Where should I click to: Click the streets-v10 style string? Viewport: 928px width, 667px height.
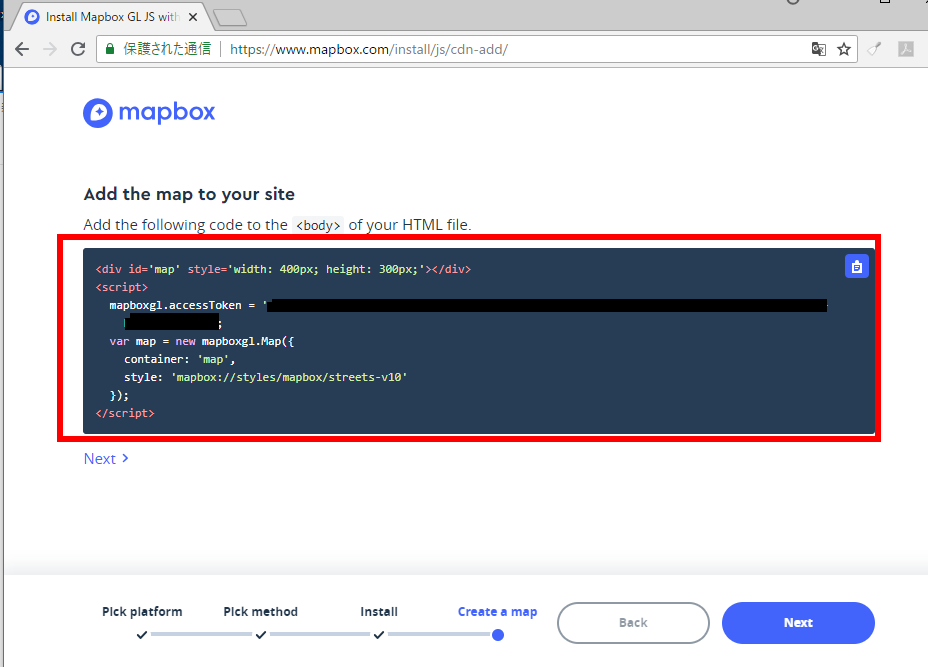(x=289, y=377)
